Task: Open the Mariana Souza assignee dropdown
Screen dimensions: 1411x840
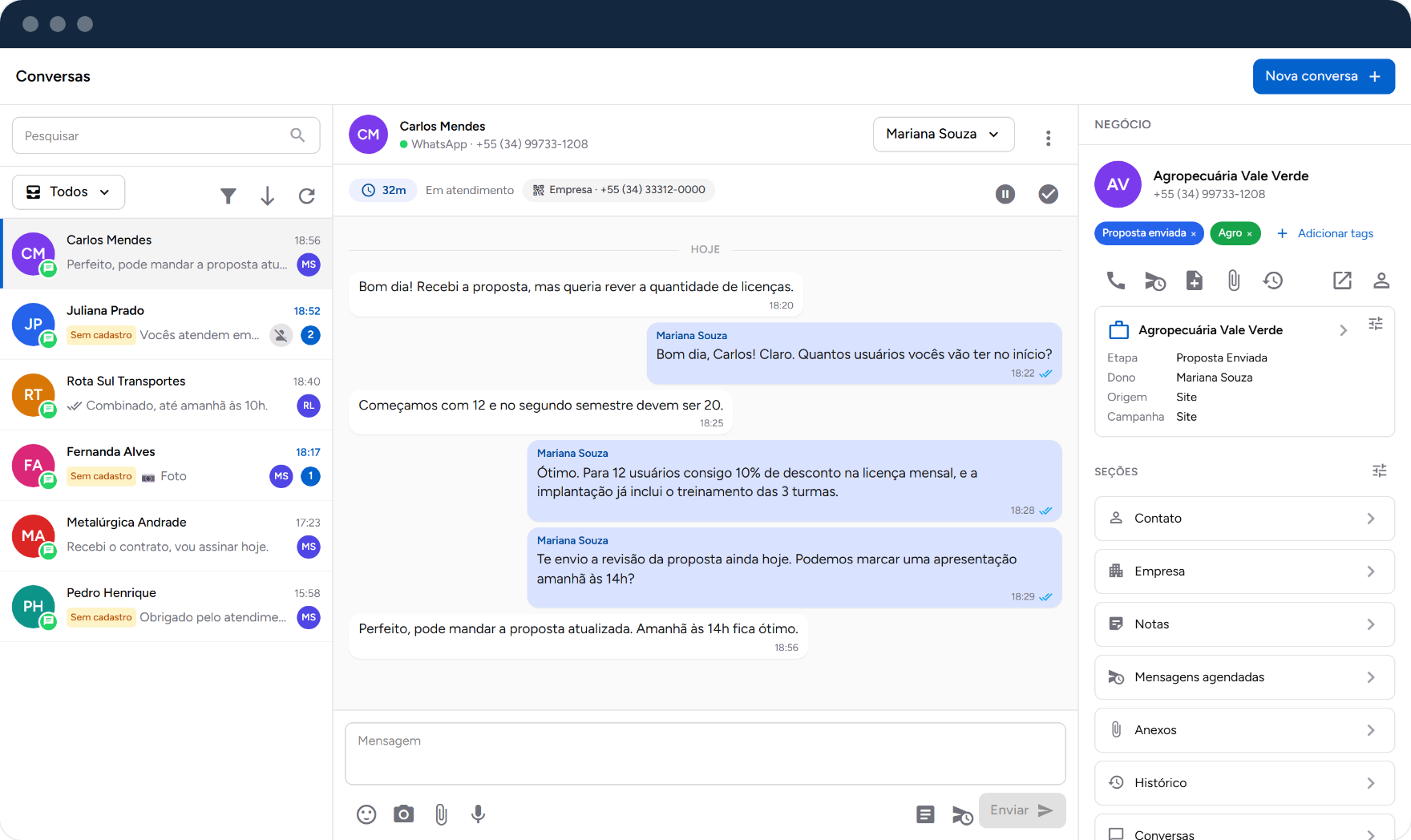Action: (944, 135)
